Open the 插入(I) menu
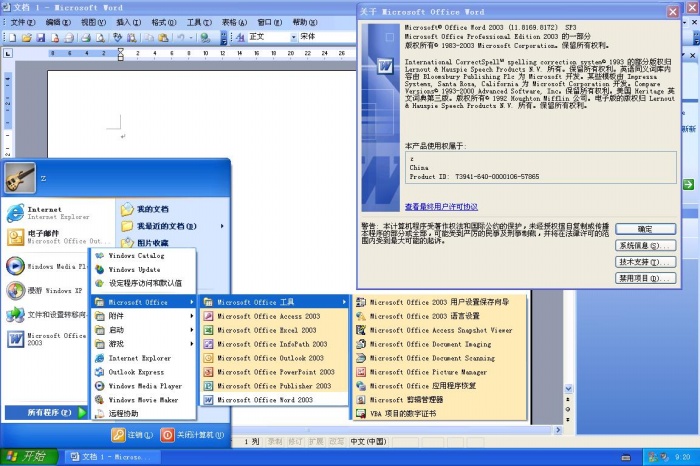700x466 pixels. (128, 21)
